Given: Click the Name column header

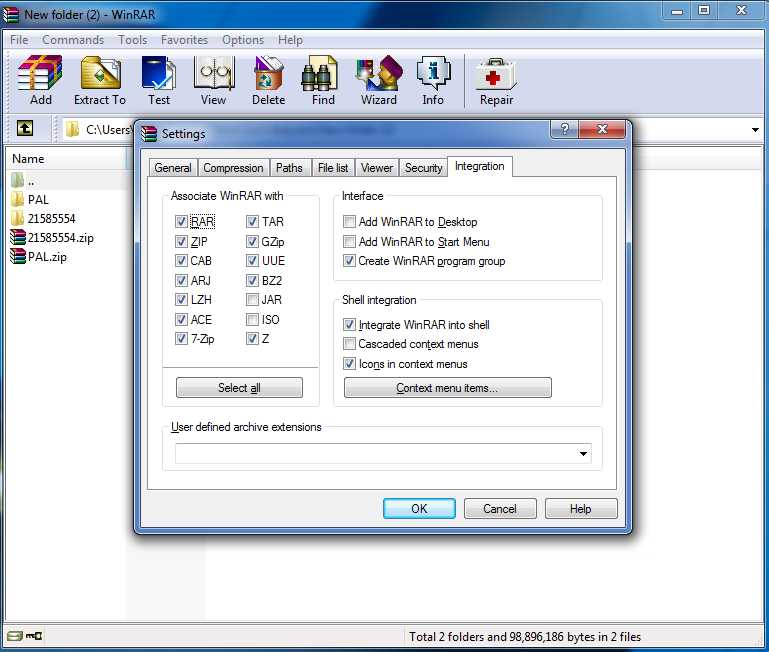Looking at the screenshot, I should coord(66,158).
